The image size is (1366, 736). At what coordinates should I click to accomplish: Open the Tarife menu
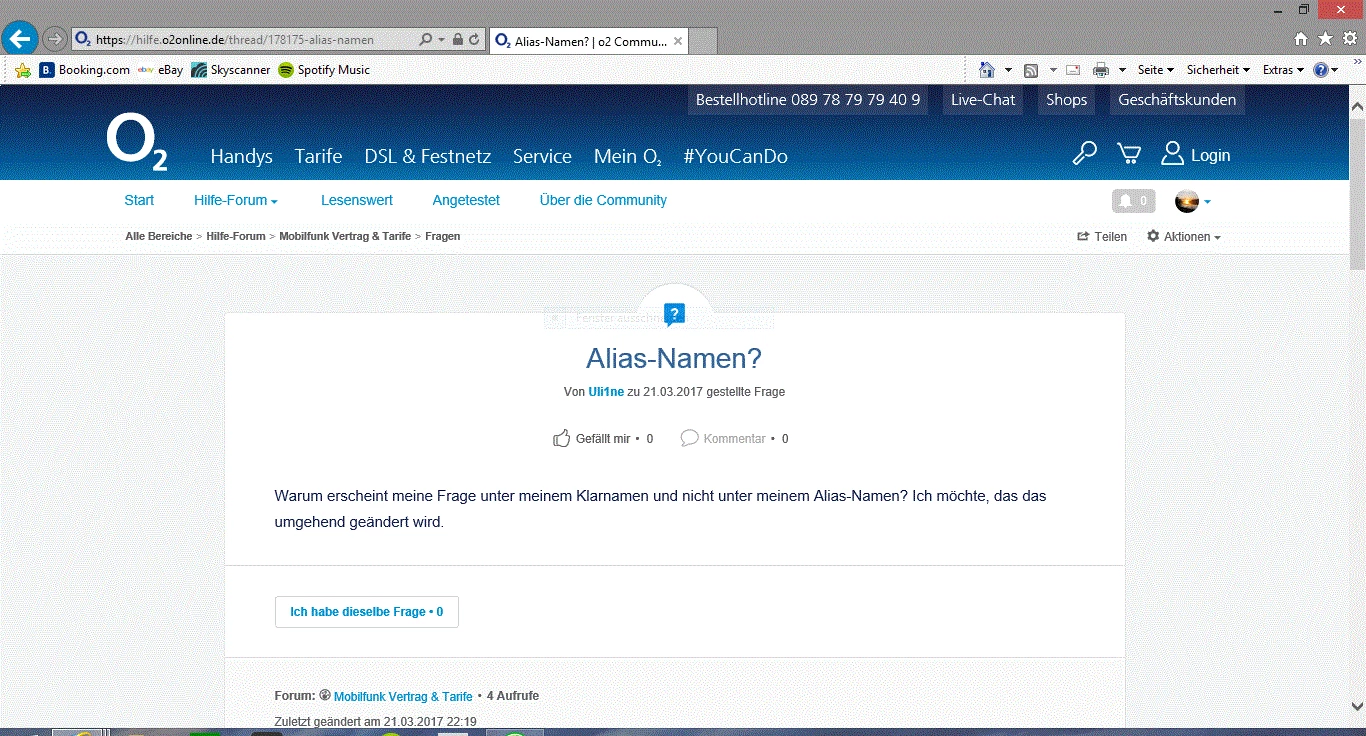point(318,156)
